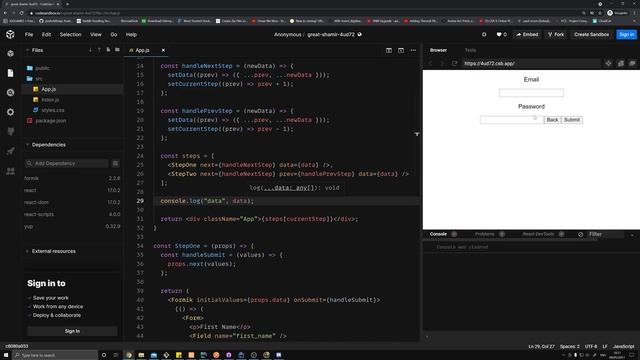Create a new file in Files header

pyautogui.click(x=108, y=50)
